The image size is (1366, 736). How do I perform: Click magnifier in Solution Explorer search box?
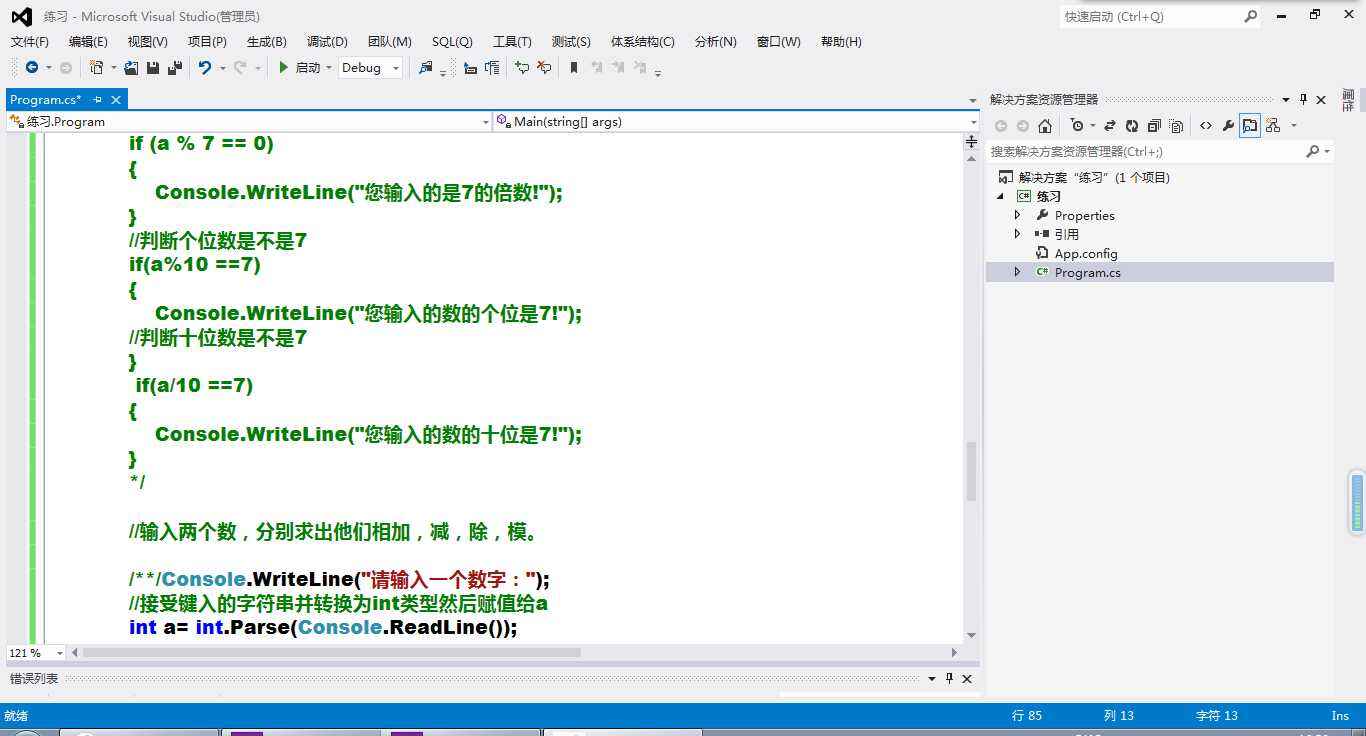pos(1313,151)
